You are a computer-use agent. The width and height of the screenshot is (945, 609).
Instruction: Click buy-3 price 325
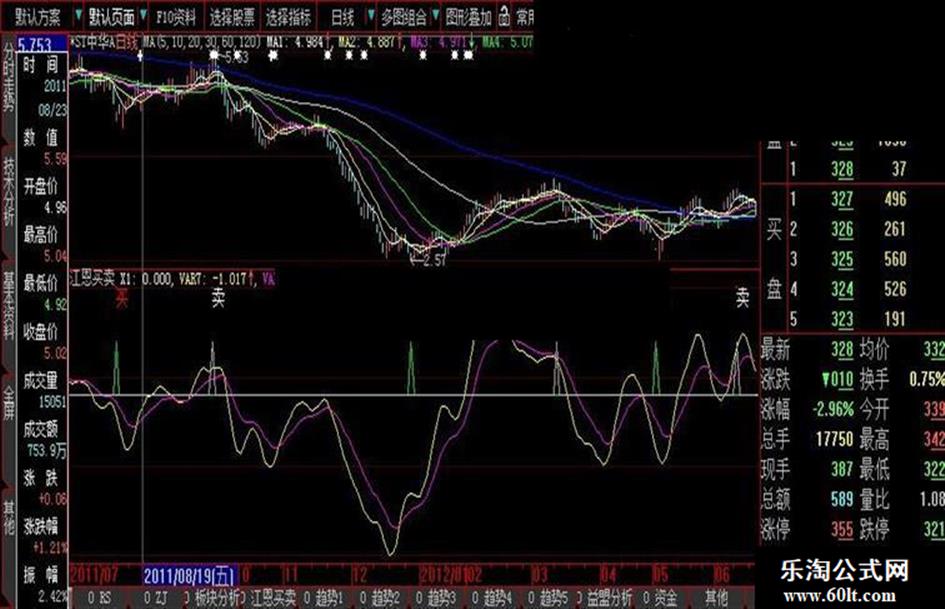842,260
